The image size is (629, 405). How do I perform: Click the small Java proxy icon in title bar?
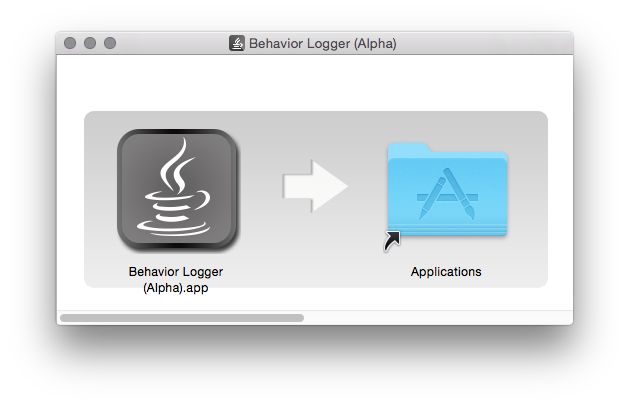click(x=237, y=43)
